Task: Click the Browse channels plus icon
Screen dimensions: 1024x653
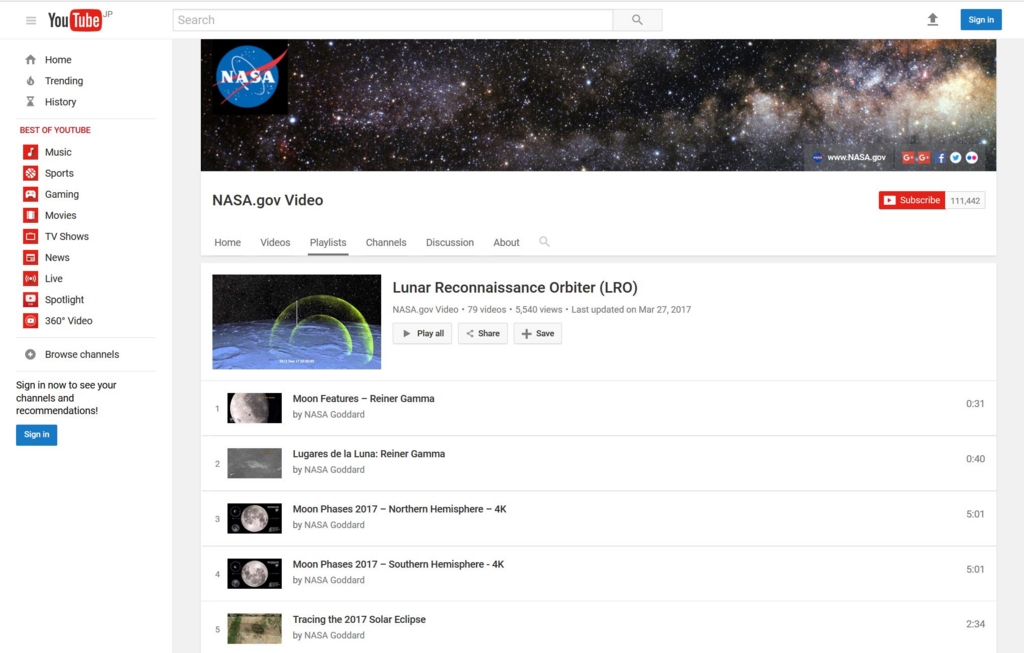Action: [30, 355]
